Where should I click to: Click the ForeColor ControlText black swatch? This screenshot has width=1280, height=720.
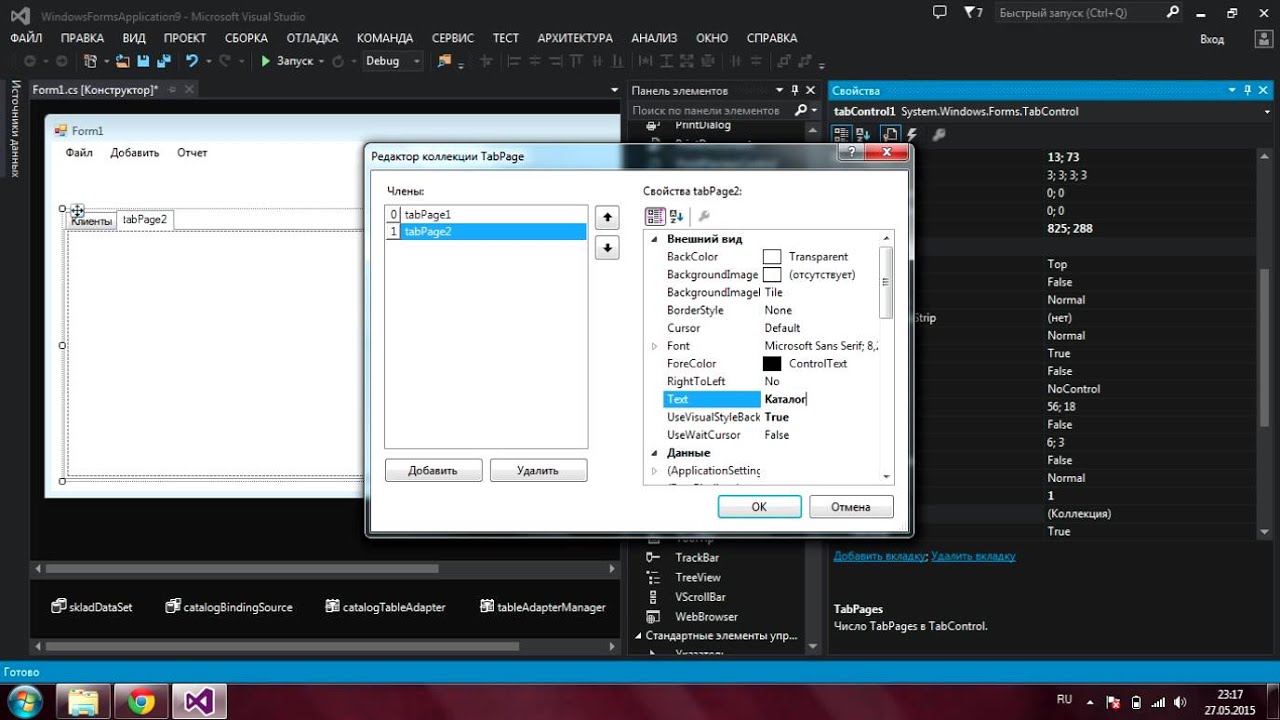[x=772, y=364]
